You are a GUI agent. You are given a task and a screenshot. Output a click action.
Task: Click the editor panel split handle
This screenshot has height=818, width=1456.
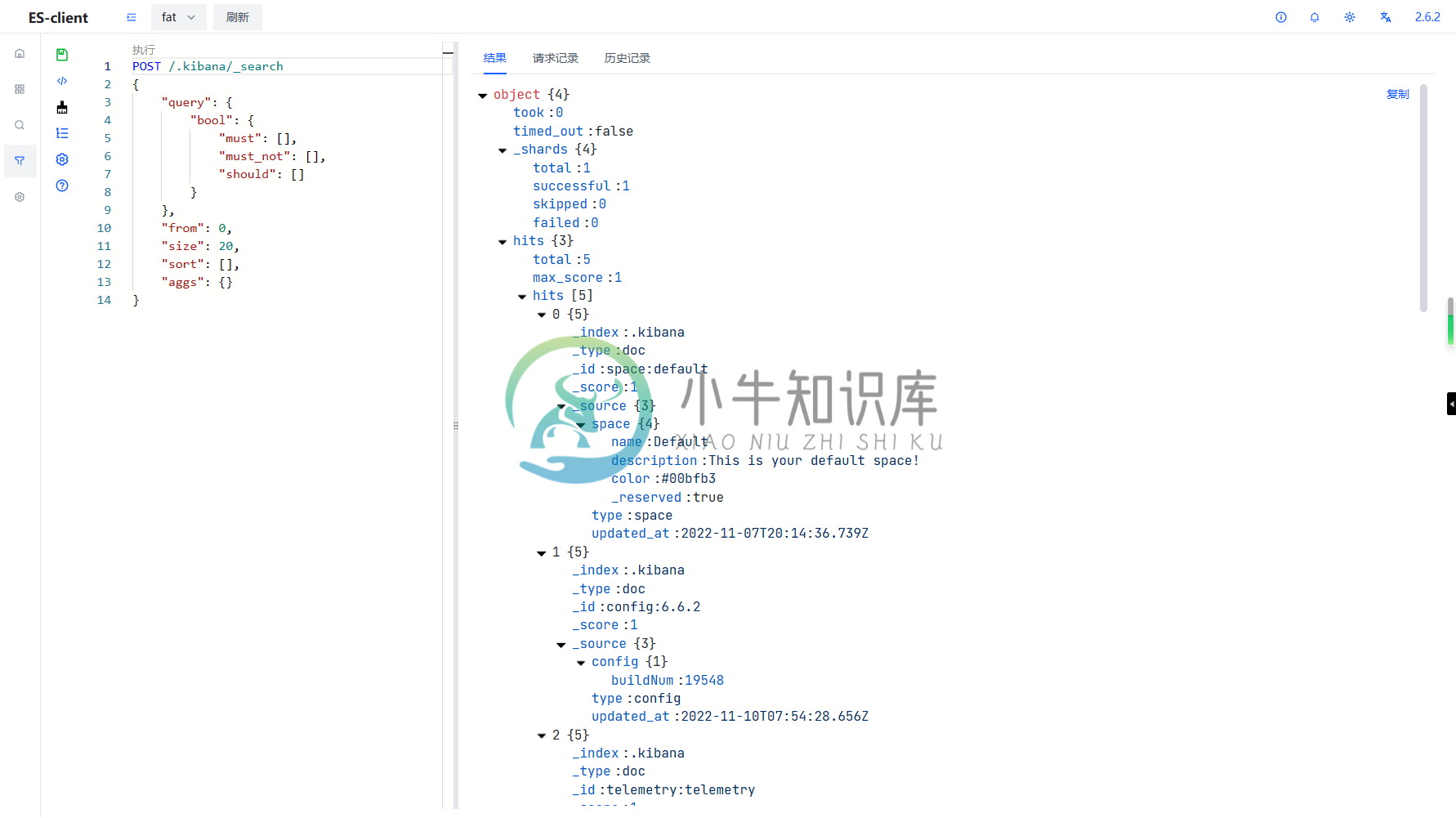tap(456, 426)
